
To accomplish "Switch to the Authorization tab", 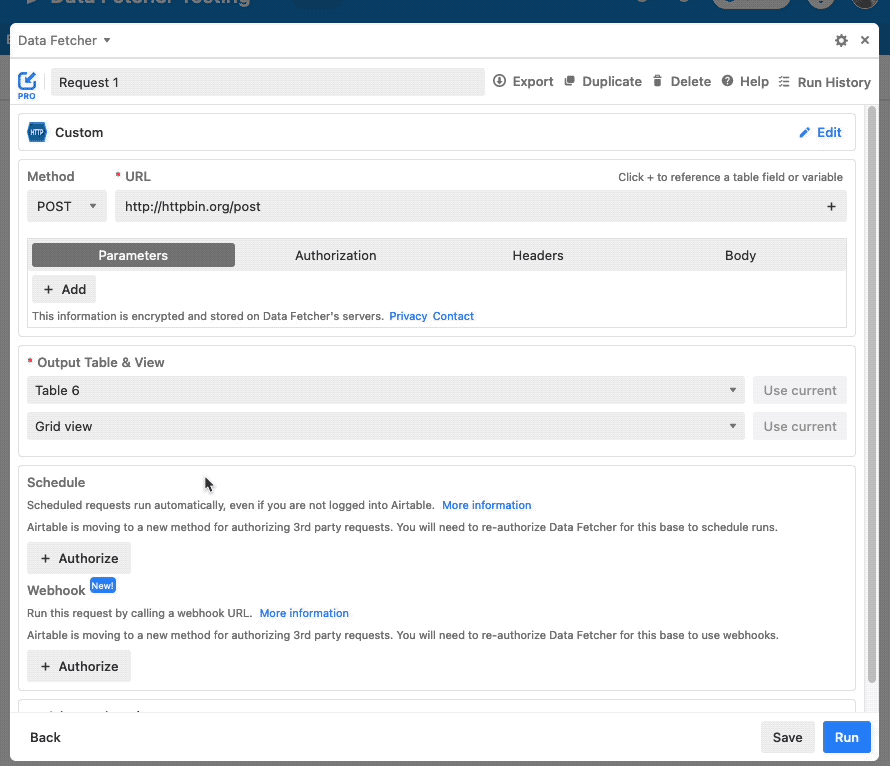I will 335,255.
